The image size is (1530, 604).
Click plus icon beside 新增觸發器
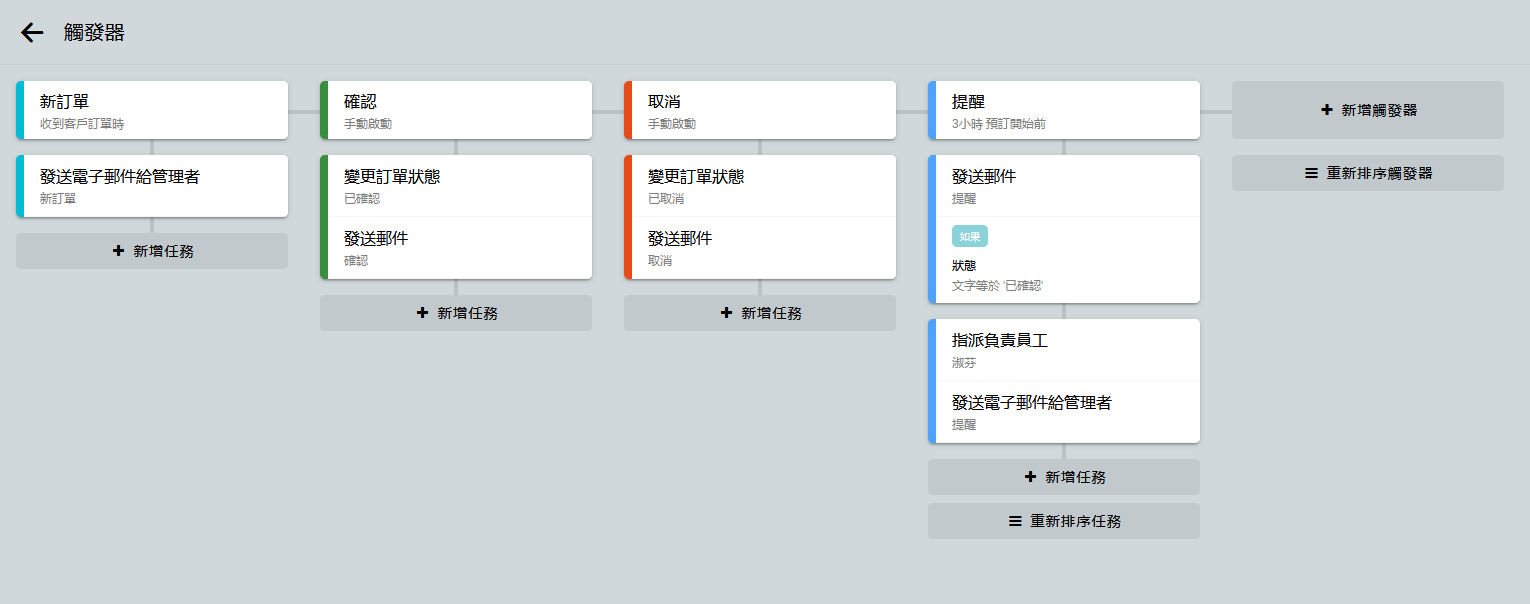1326,110
